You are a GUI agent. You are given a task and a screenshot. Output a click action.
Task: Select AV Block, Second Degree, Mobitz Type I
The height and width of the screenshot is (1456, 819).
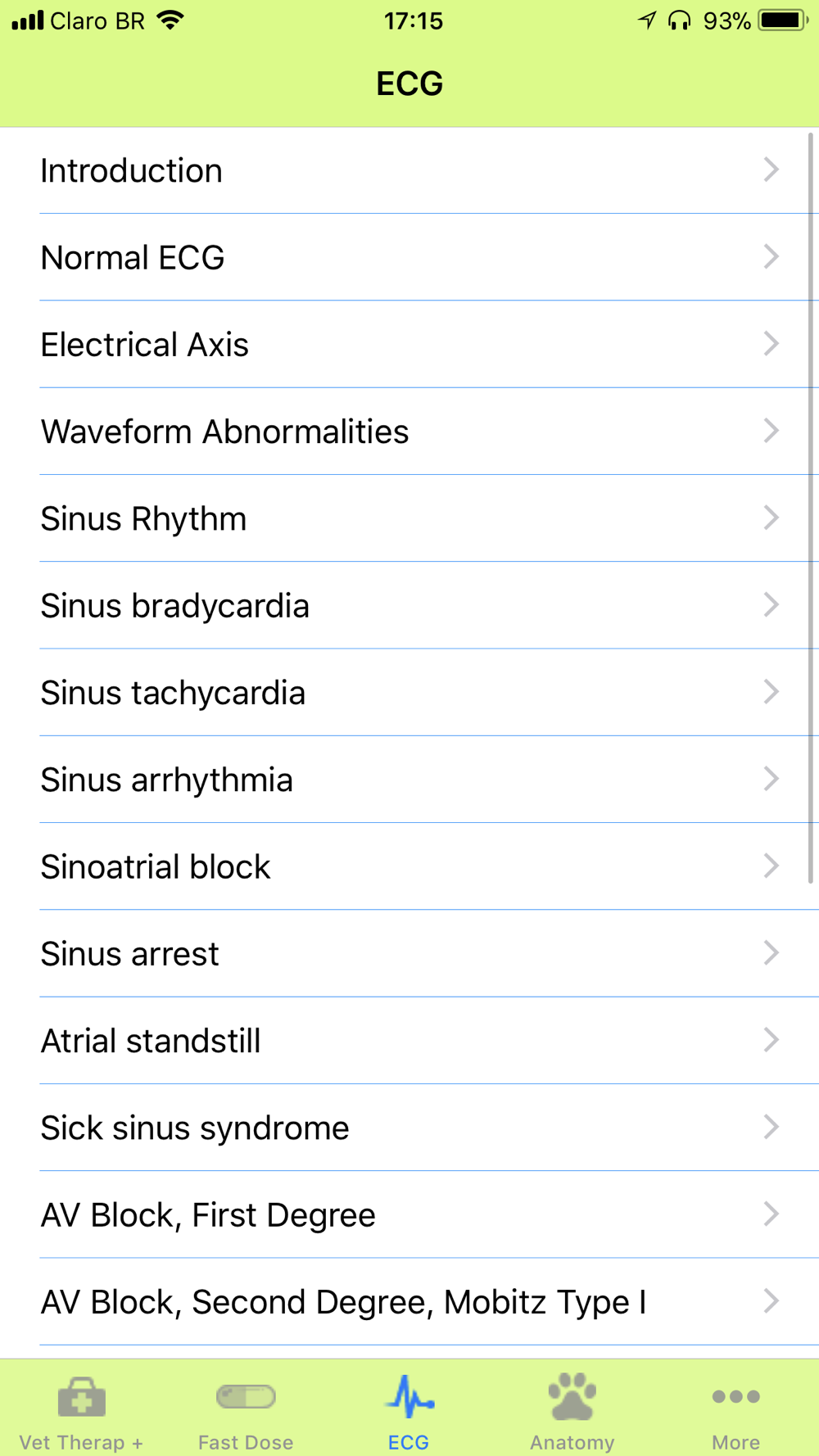[x=409, y=1301]
